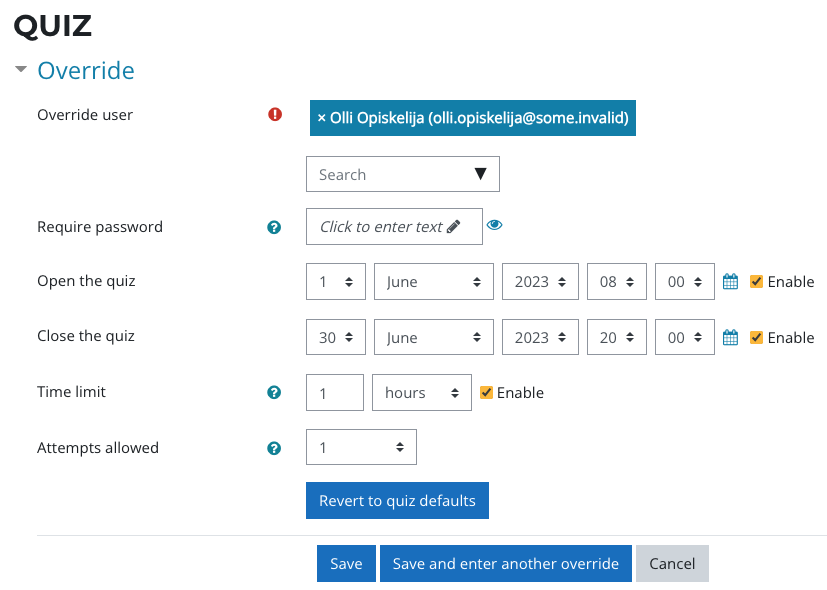Click the pencil edit icon in password field

(x=454, y=227)
